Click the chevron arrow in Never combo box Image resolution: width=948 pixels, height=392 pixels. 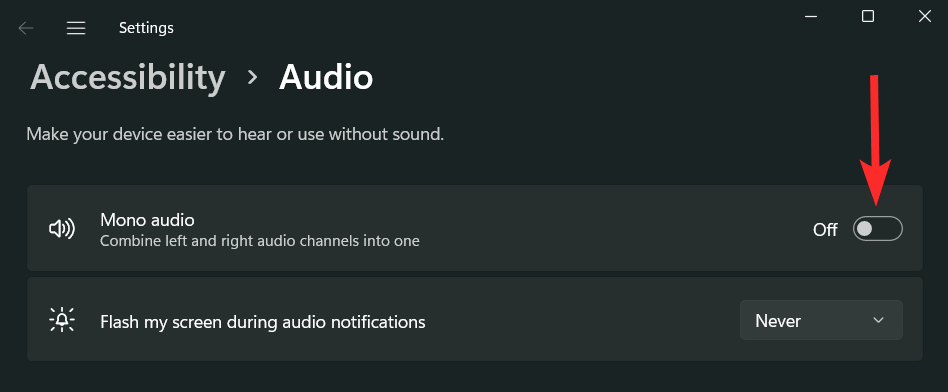(878, 320)
